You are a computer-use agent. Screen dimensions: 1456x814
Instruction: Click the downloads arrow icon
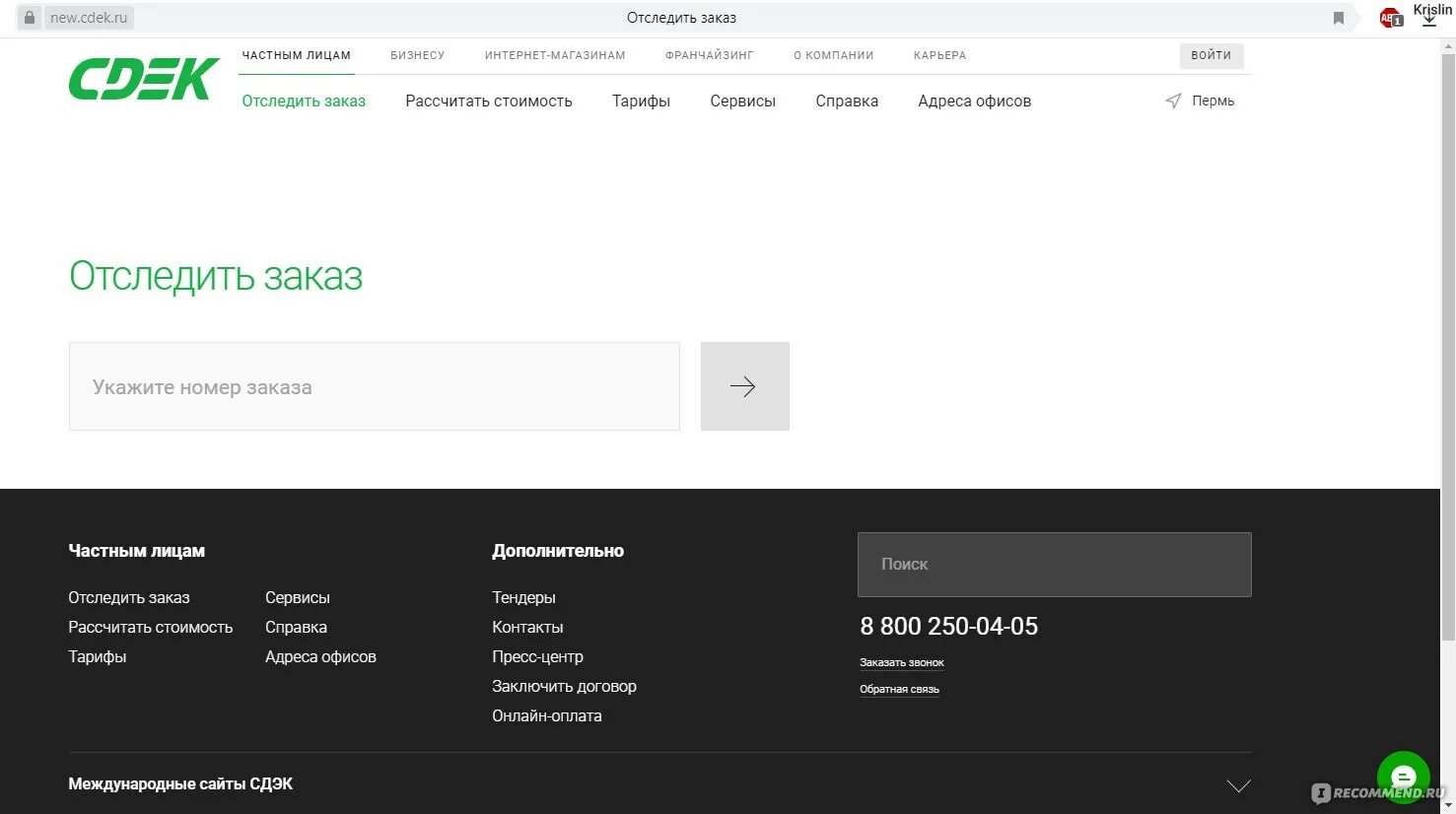(1429, 21)
